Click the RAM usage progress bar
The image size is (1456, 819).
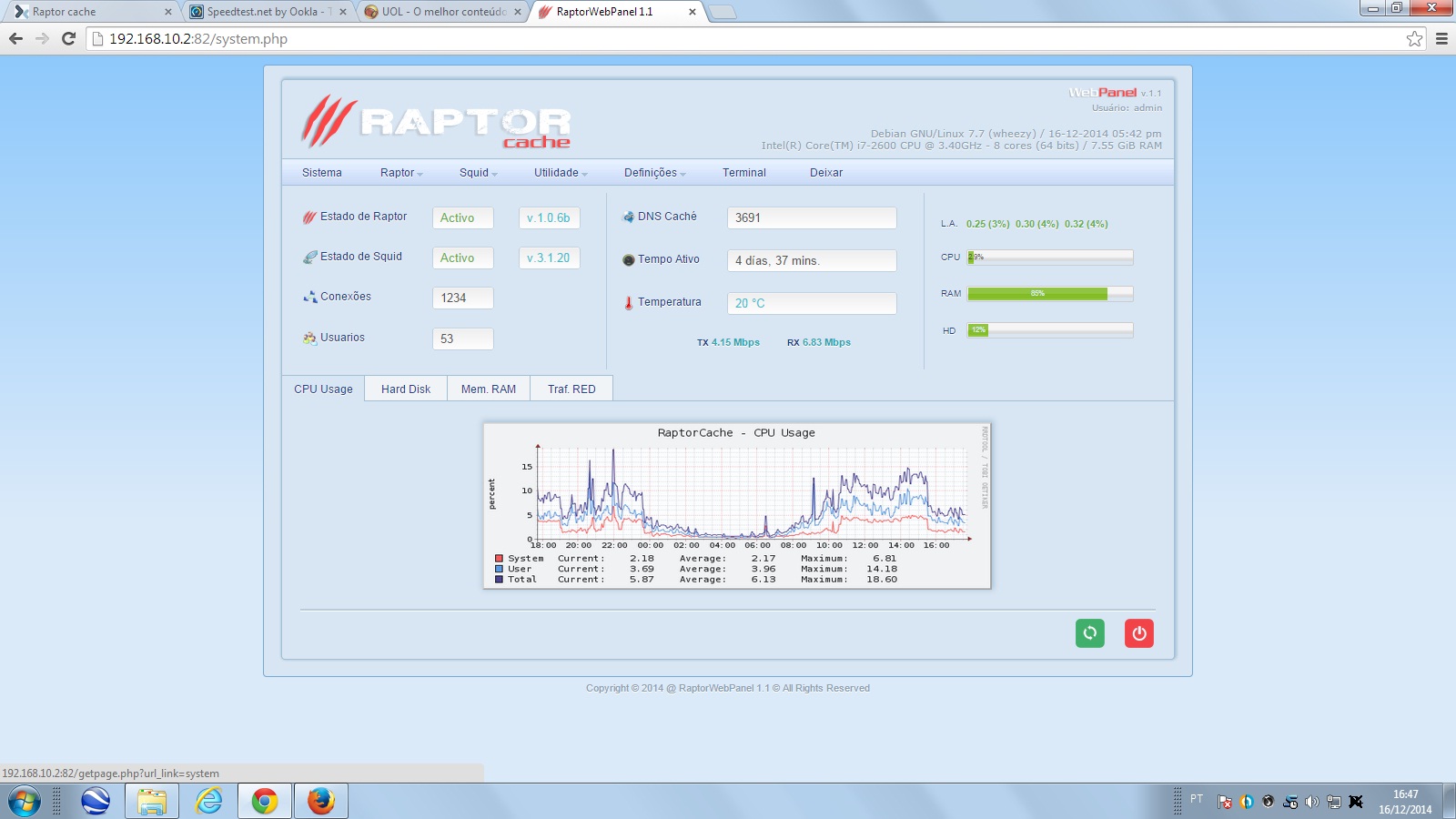click(x=1050, y=294)
